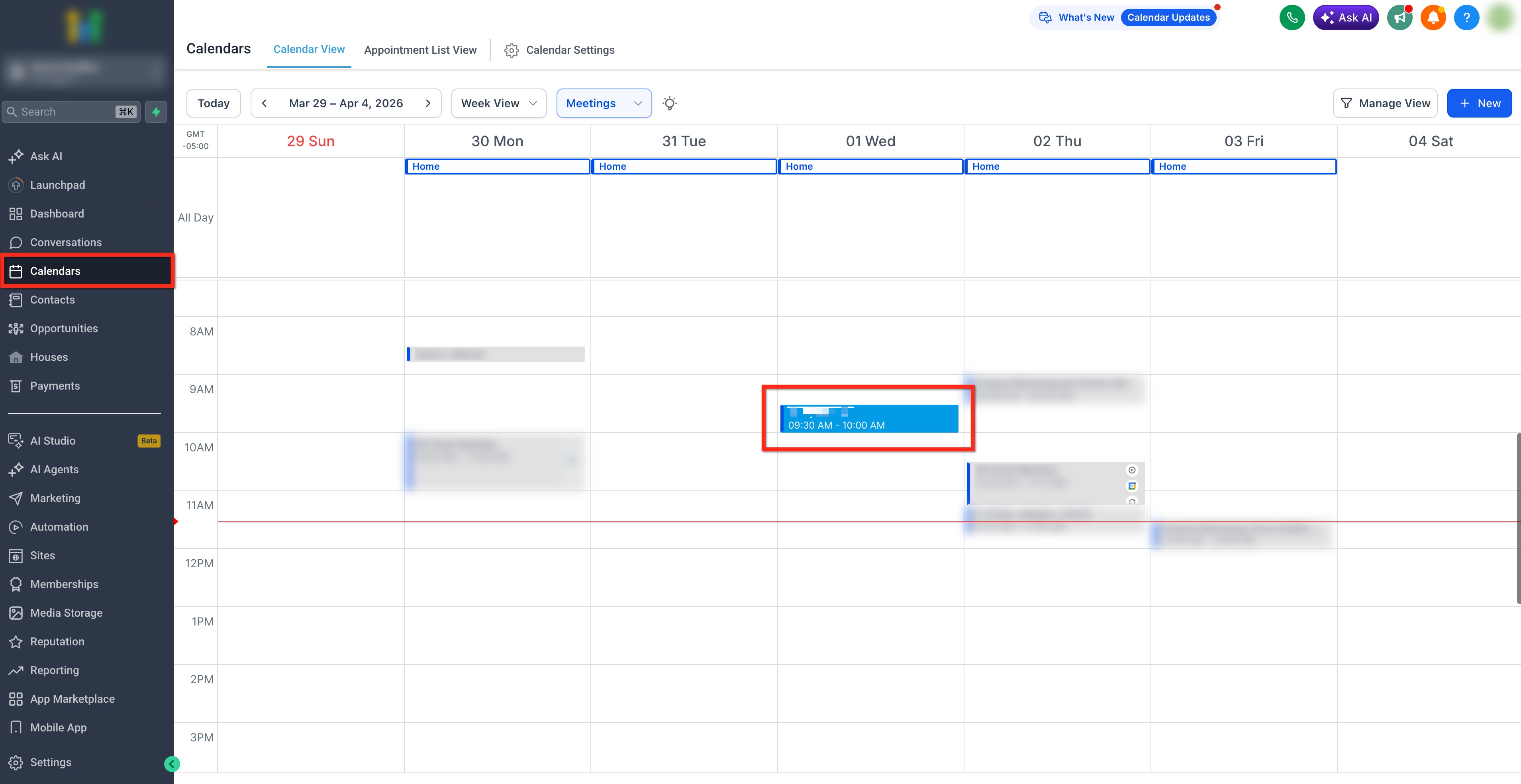Image resolution: width=1521 pixels, height=784 pixels.
Task: Open Manage View filter options
Action: tap(1385, 103)
